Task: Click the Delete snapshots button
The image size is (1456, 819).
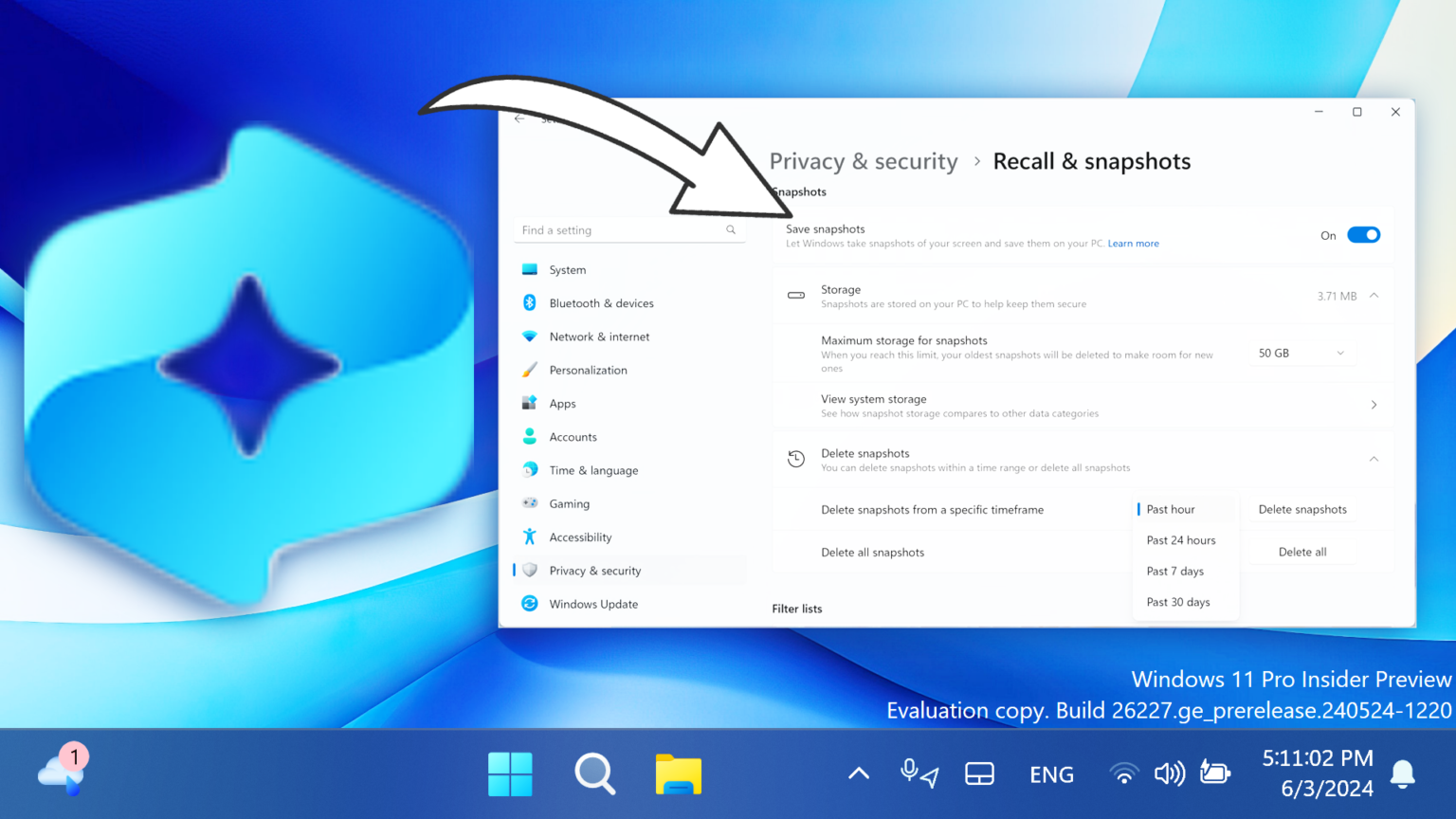Action: (x=1302, y=509)
